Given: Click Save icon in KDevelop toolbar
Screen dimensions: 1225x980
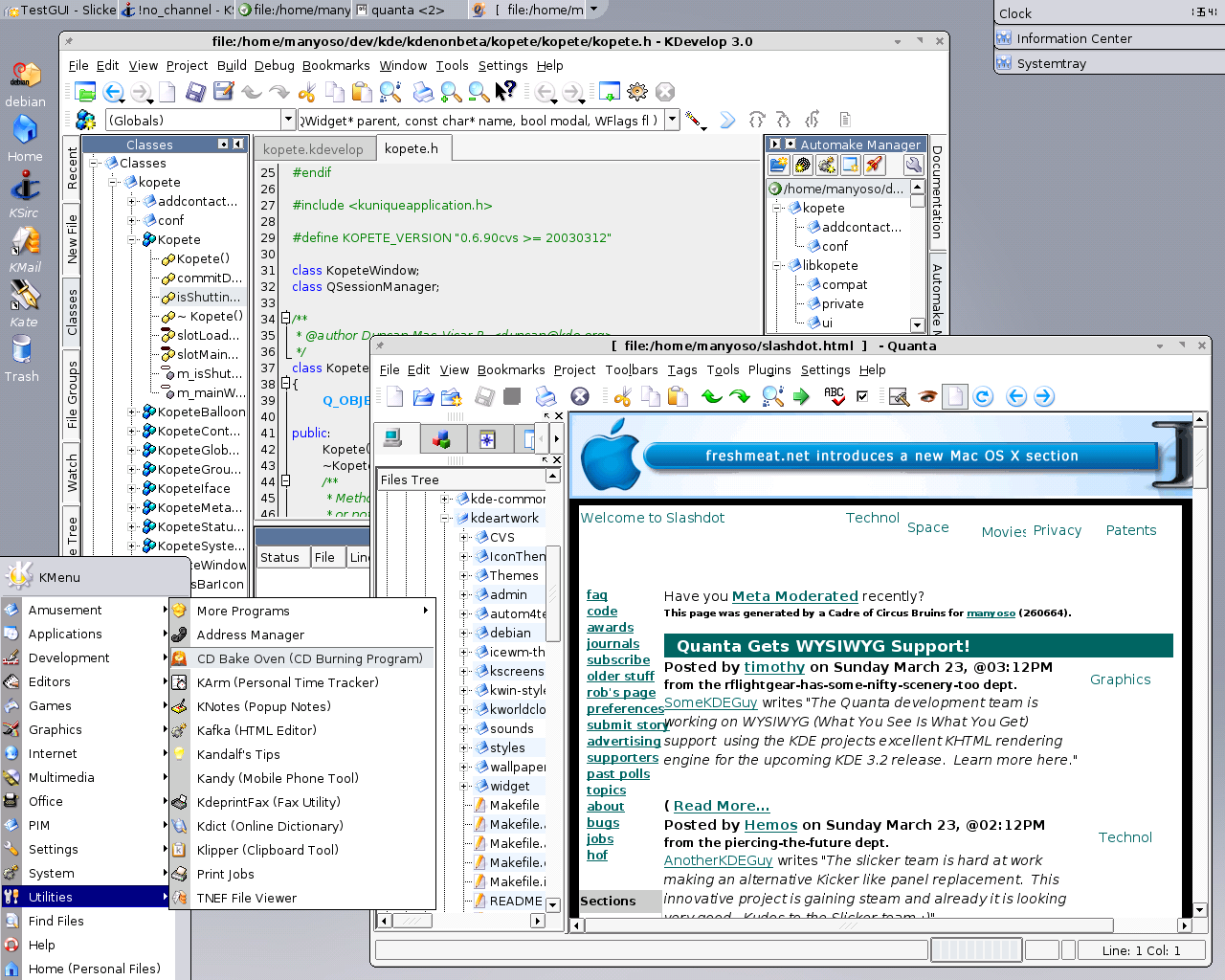Looking at the screenshot, I should 195,92.
